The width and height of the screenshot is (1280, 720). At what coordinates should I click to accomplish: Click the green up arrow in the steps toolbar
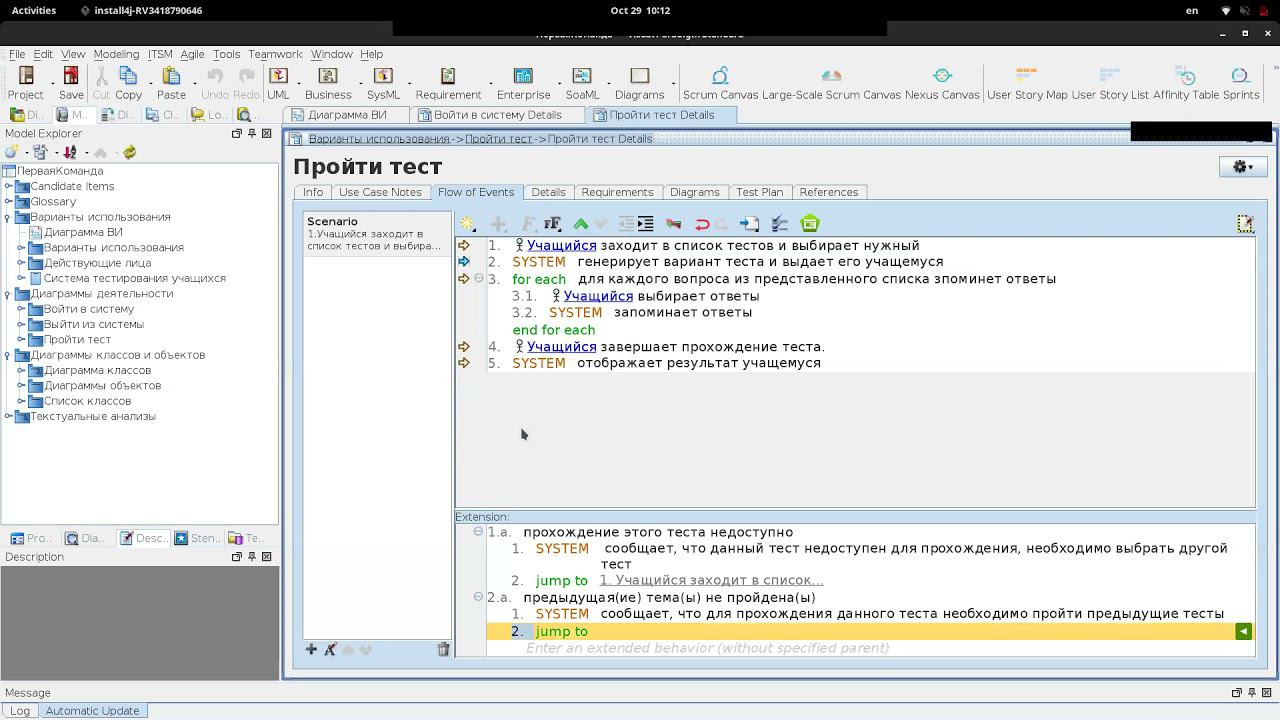581,224
